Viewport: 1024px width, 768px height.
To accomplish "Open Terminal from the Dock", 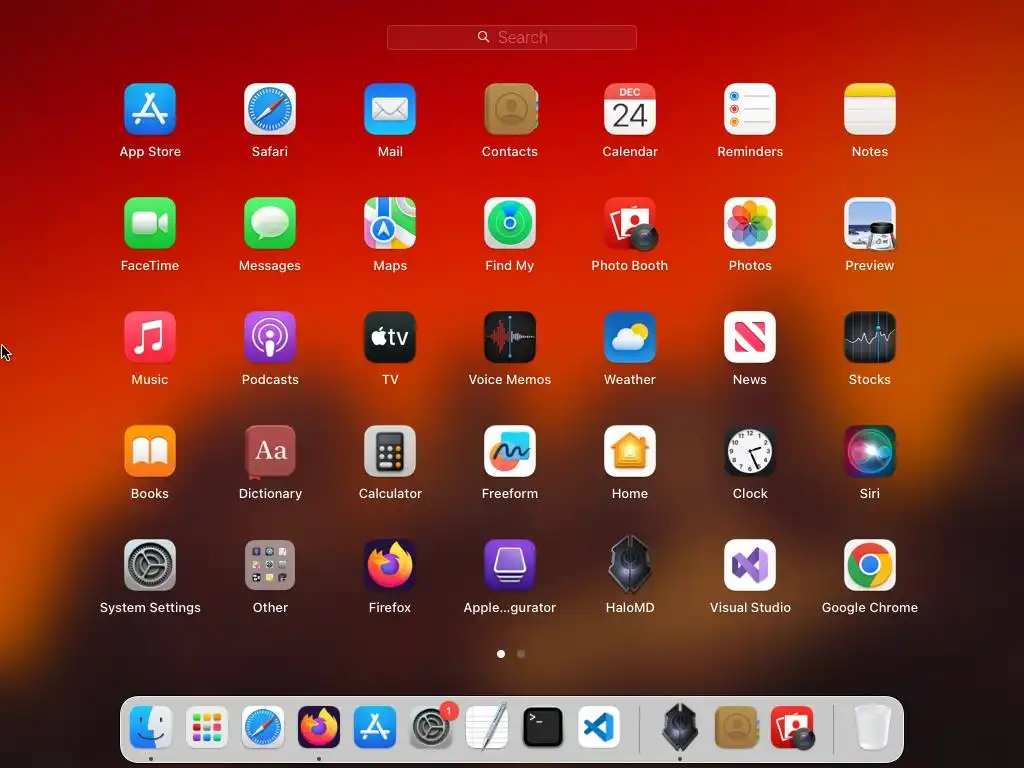I will coord(543,727).
